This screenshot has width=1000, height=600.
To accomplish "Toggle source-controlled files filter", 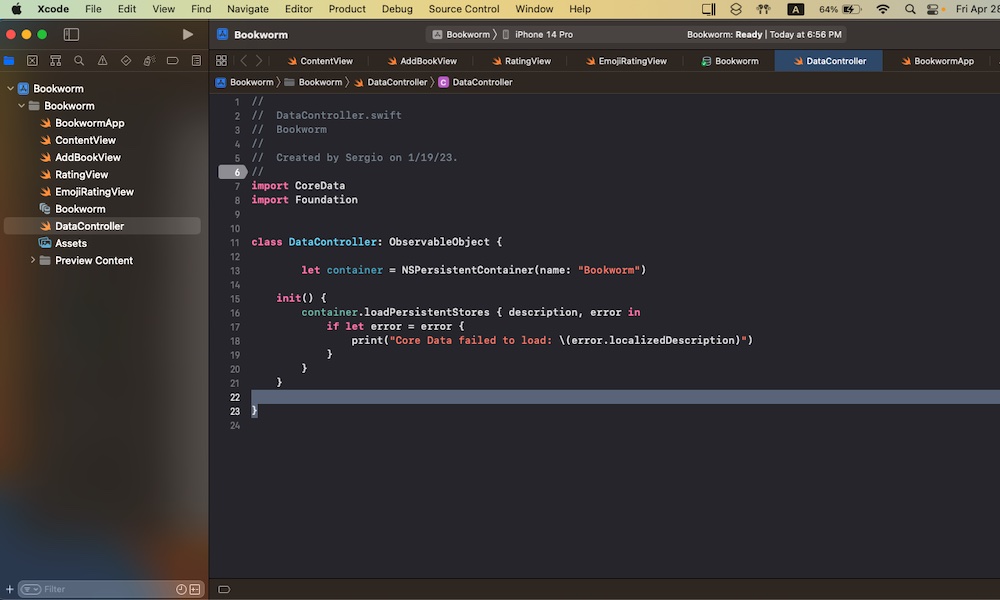I will point(195,589).
